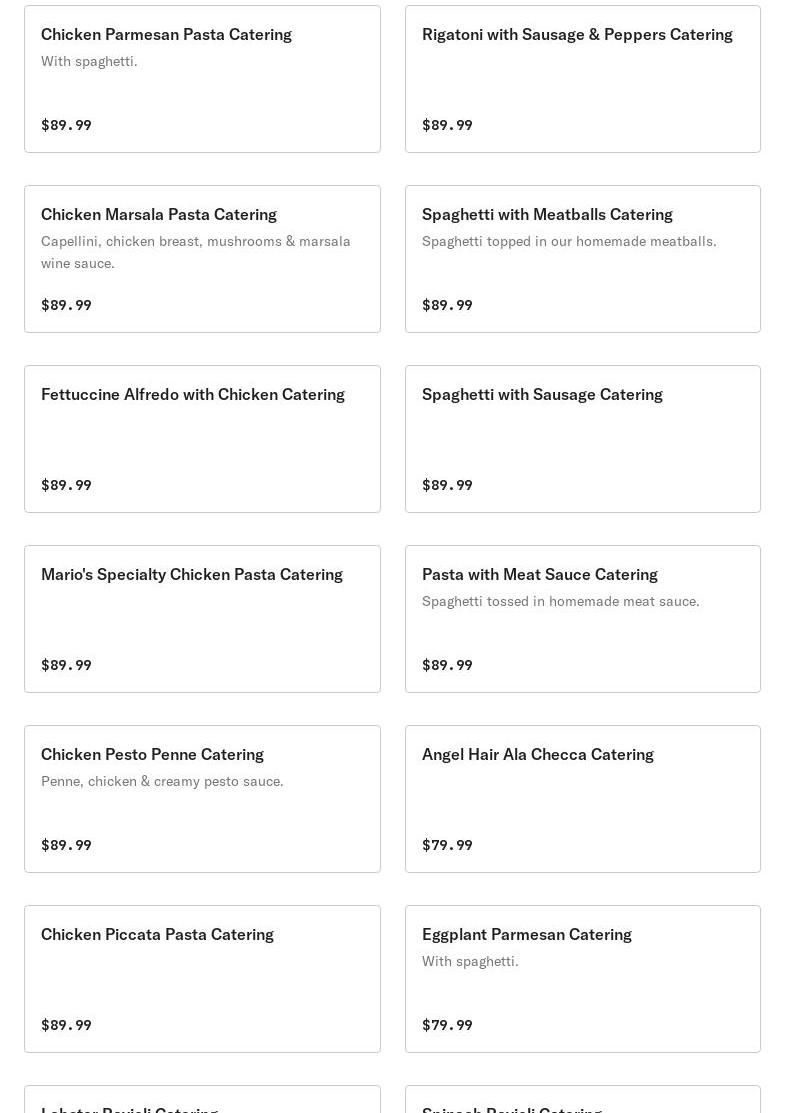Open Spaghetti with Sausage Catering item
Screen dimensions: 785x1113
[583, 439]
